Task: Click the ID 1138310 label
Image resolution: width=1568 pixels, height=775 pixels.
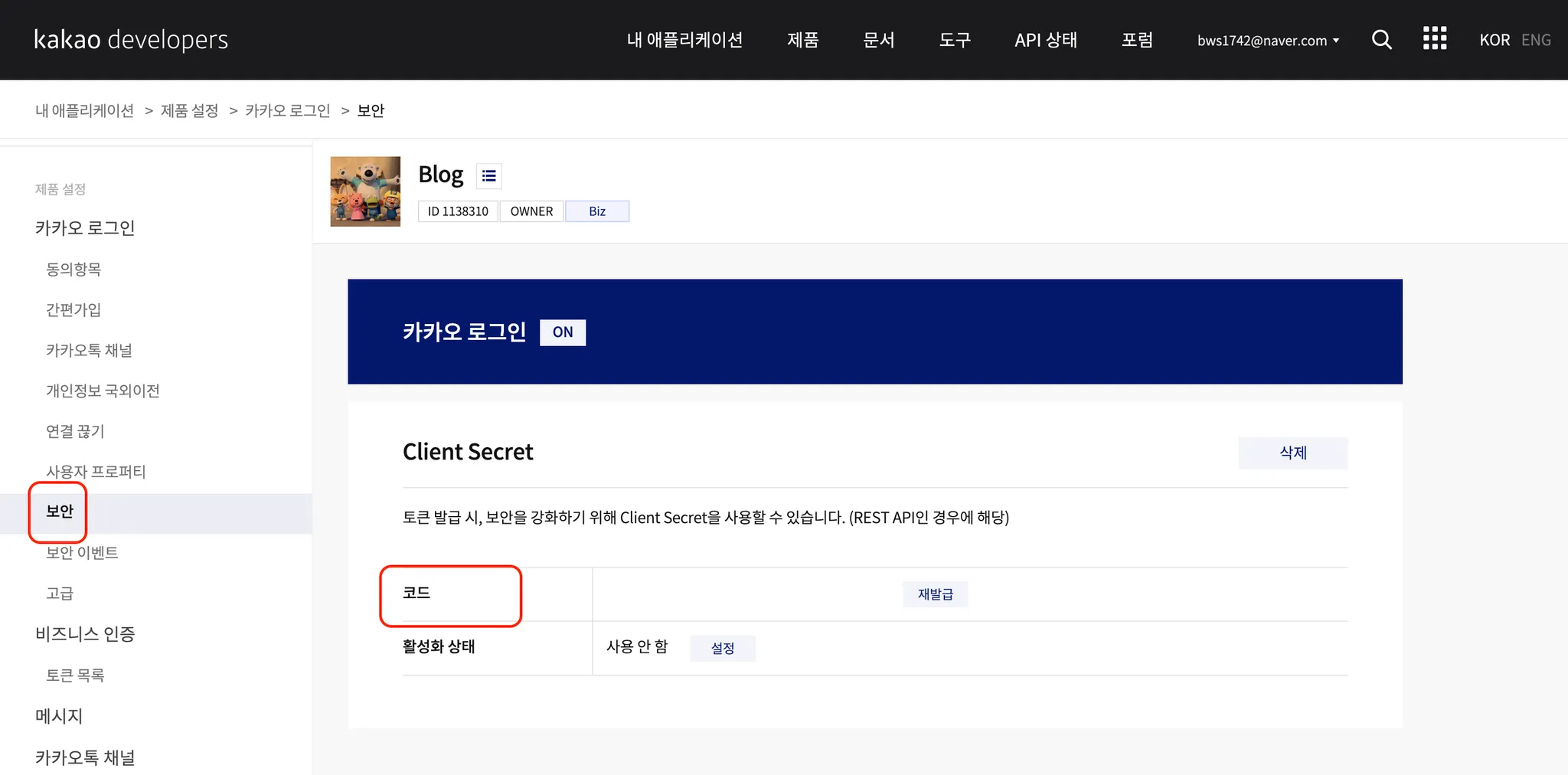Action: click(x=458, y=211)
